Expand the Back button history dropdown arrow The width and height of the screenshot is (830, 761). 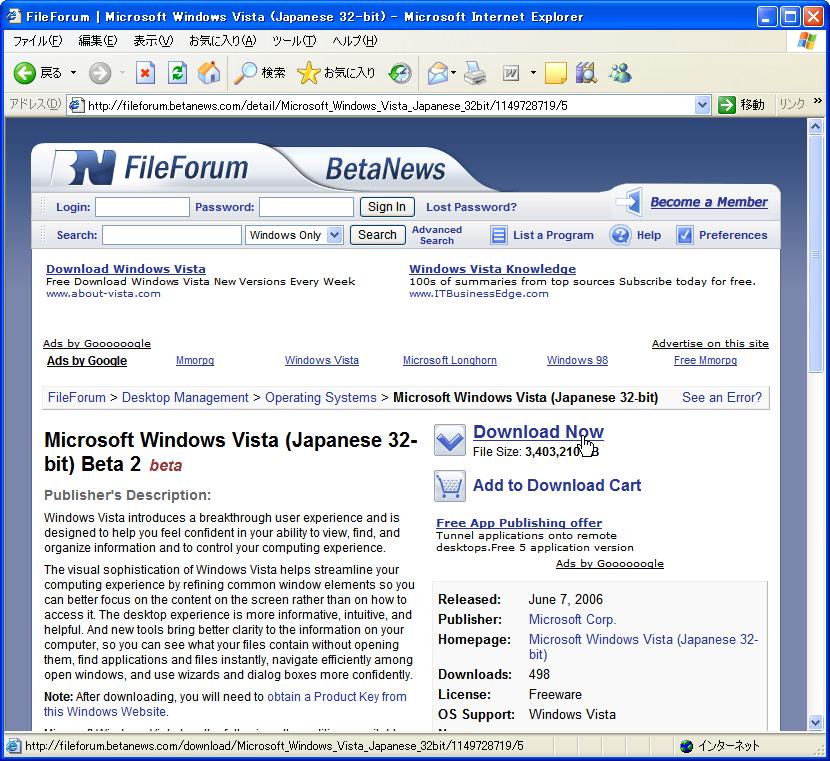point(74,73)
